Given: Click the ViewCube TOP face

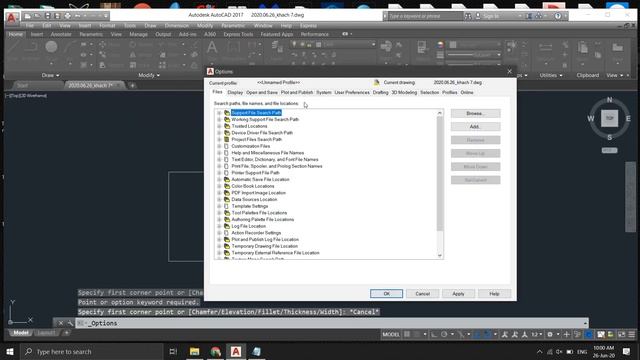Looking at the screenshot, I should [609, 118].
